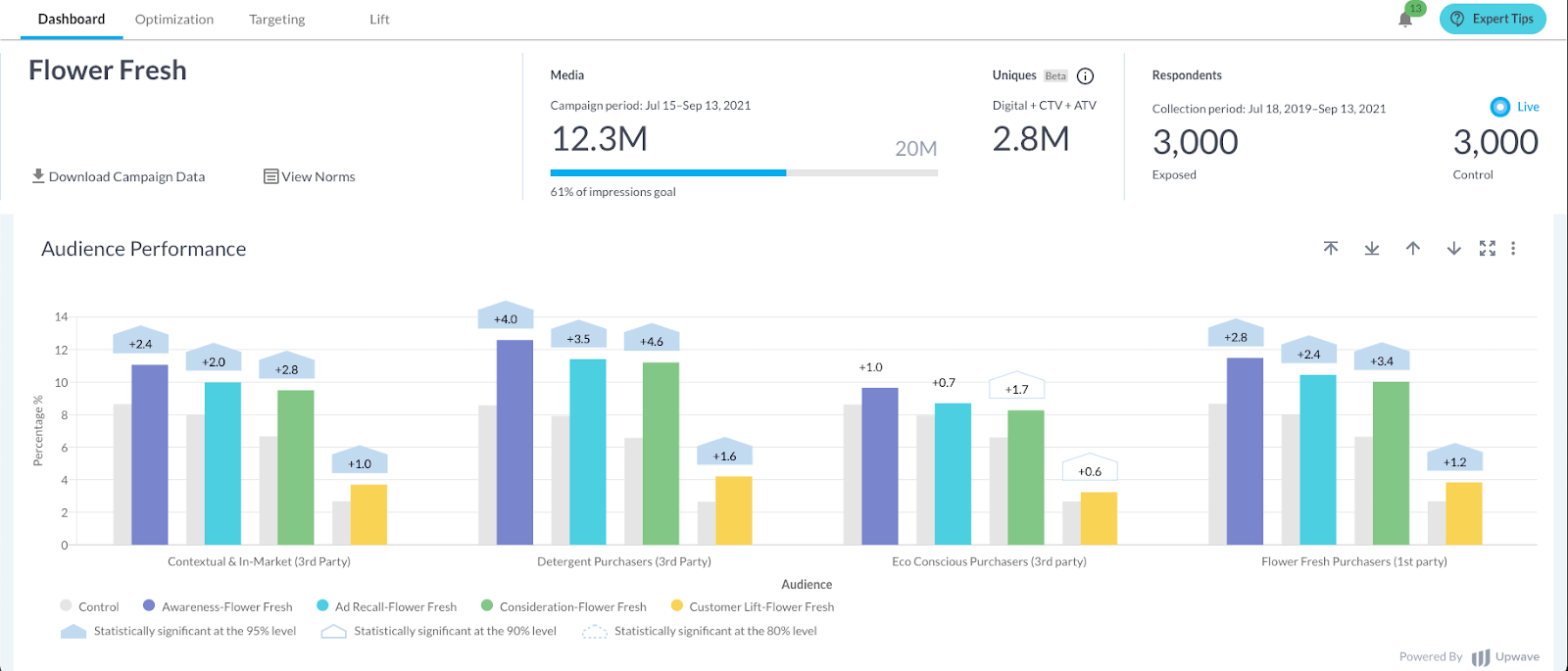This screenshot has width=1568, height=671.
Task: Click the Consideration bar for Eco Conscious Purchasers
Action: click(x=1025, y=477)
